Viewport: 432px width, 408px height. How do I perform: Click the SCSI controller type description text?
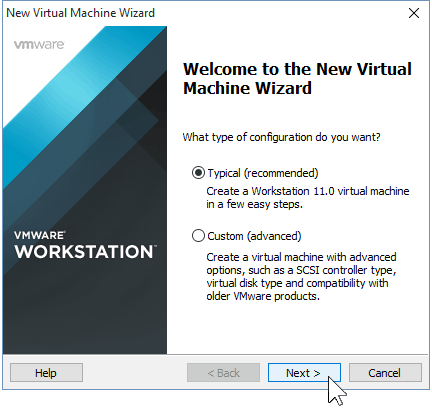[x=301, y=277]
